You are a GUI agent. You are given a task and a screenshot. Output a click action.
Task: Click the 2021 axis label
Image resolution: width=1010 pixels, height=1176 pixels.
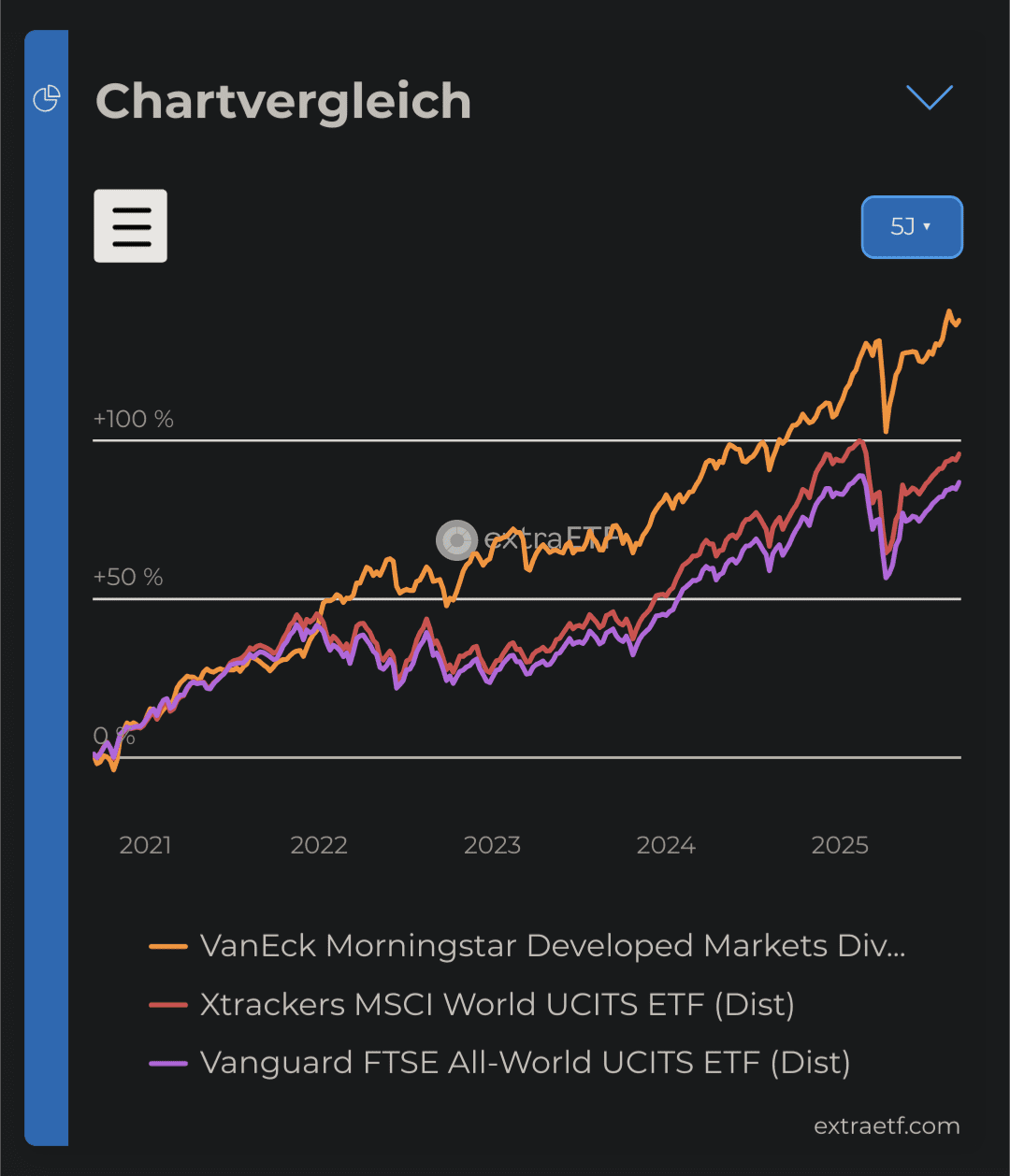point(145,845)
